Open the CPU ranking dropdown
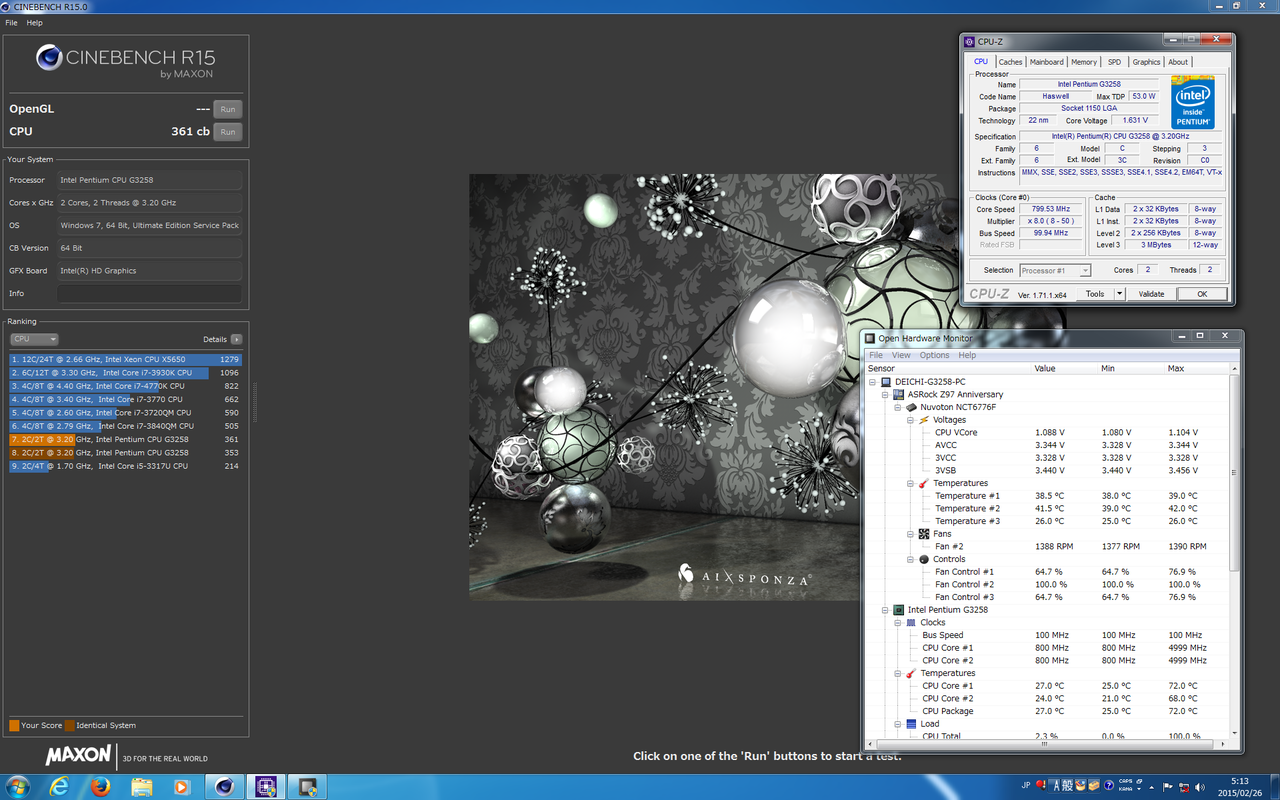Screen dimensions: 1280x800 (34, 339)
